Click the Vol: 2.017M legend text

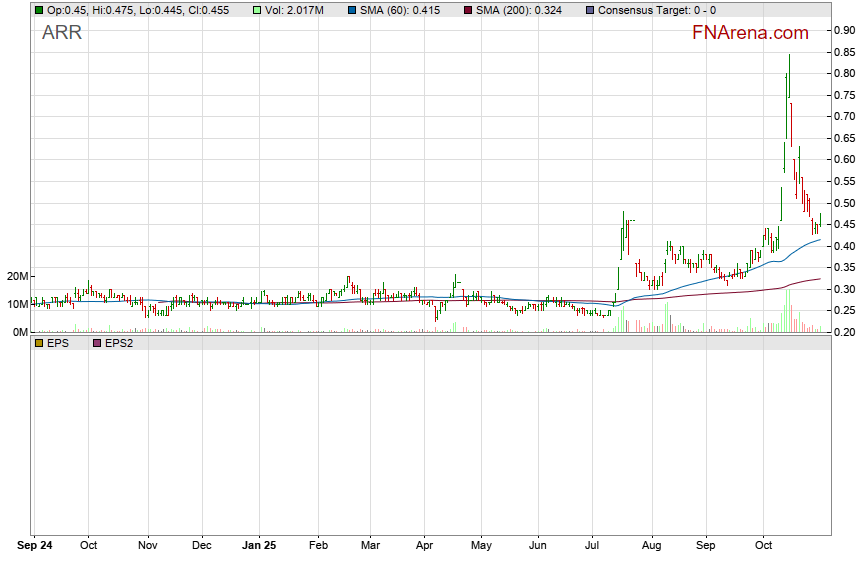(294, 10)
